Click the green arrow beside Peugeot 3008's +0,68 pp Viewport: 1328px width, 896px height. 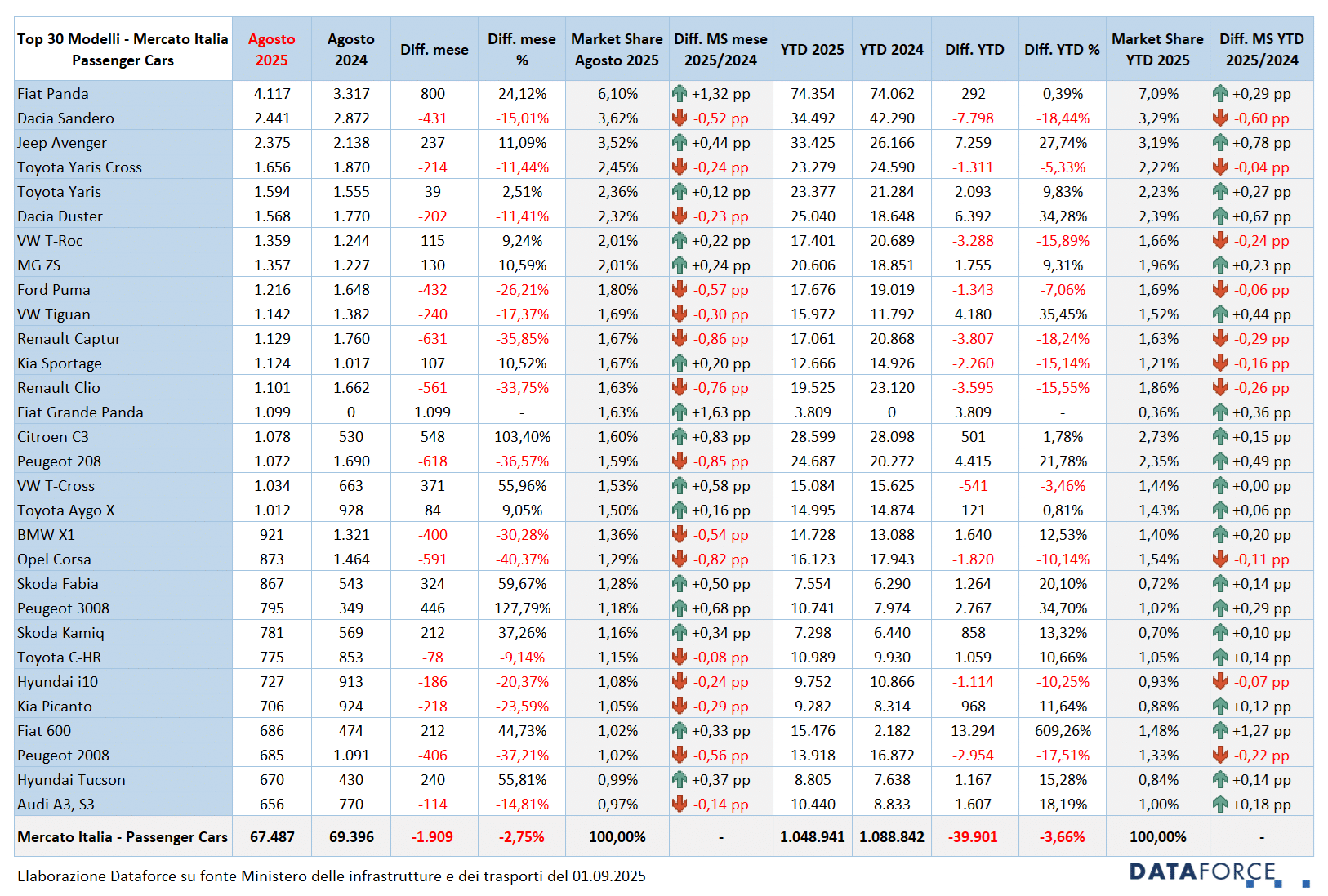680,608
